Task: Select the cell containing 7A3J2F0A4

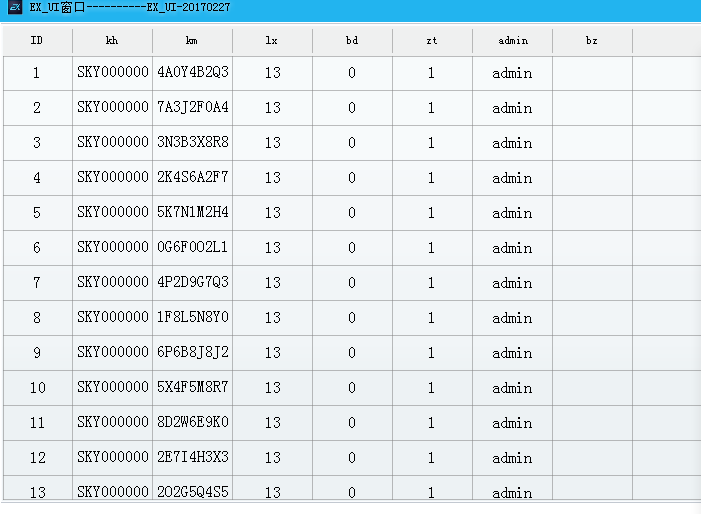Action: pyautogui.click(x=192, y=108)
